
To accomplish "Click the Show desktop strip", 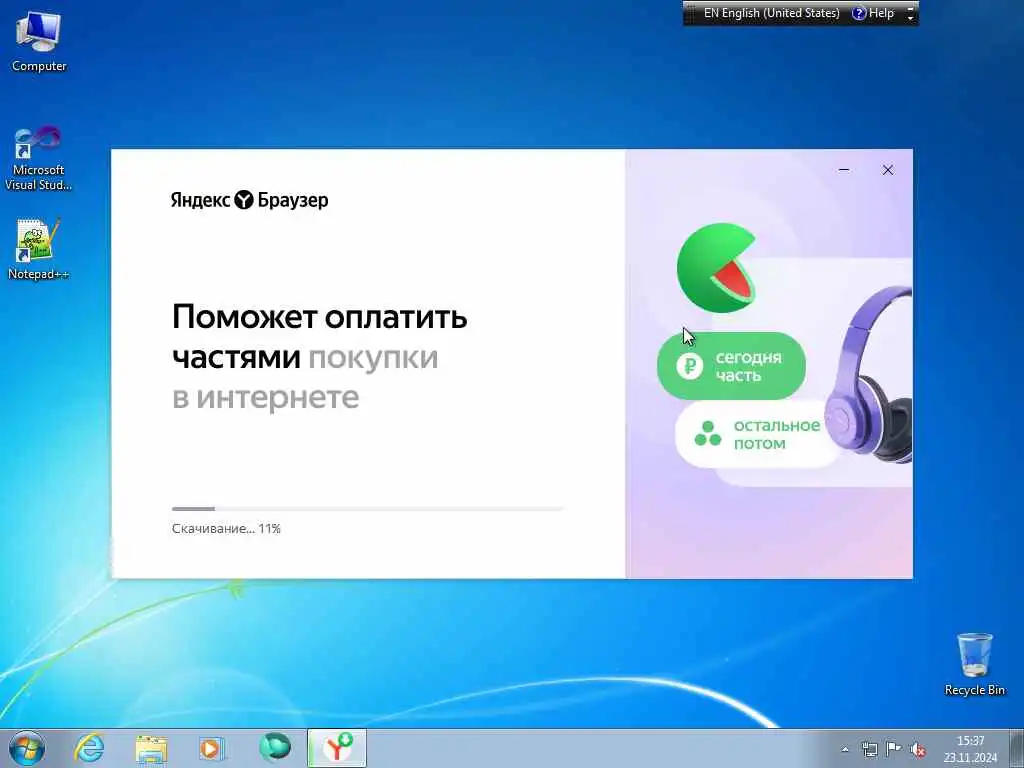I will (x=1017, y=748).
